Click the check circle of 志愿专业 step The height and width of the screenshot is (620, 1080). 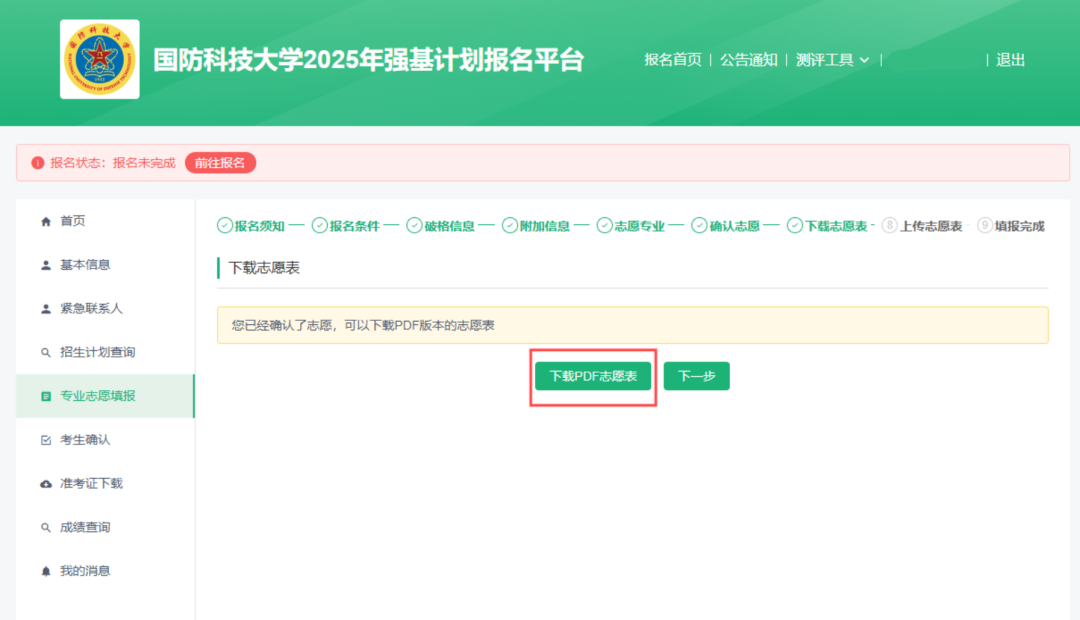click(x=604, y=226)
